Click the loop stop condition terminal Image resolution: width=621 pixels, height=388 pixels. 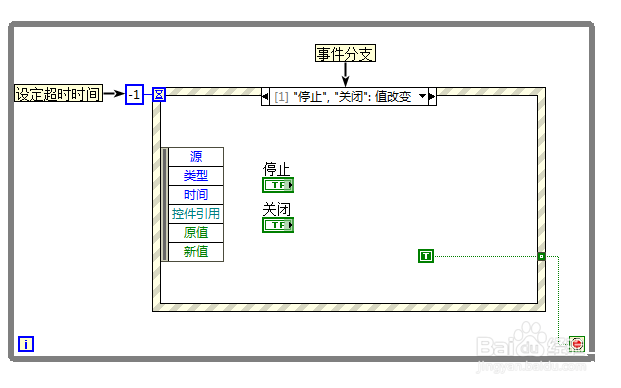pos(577,344)
